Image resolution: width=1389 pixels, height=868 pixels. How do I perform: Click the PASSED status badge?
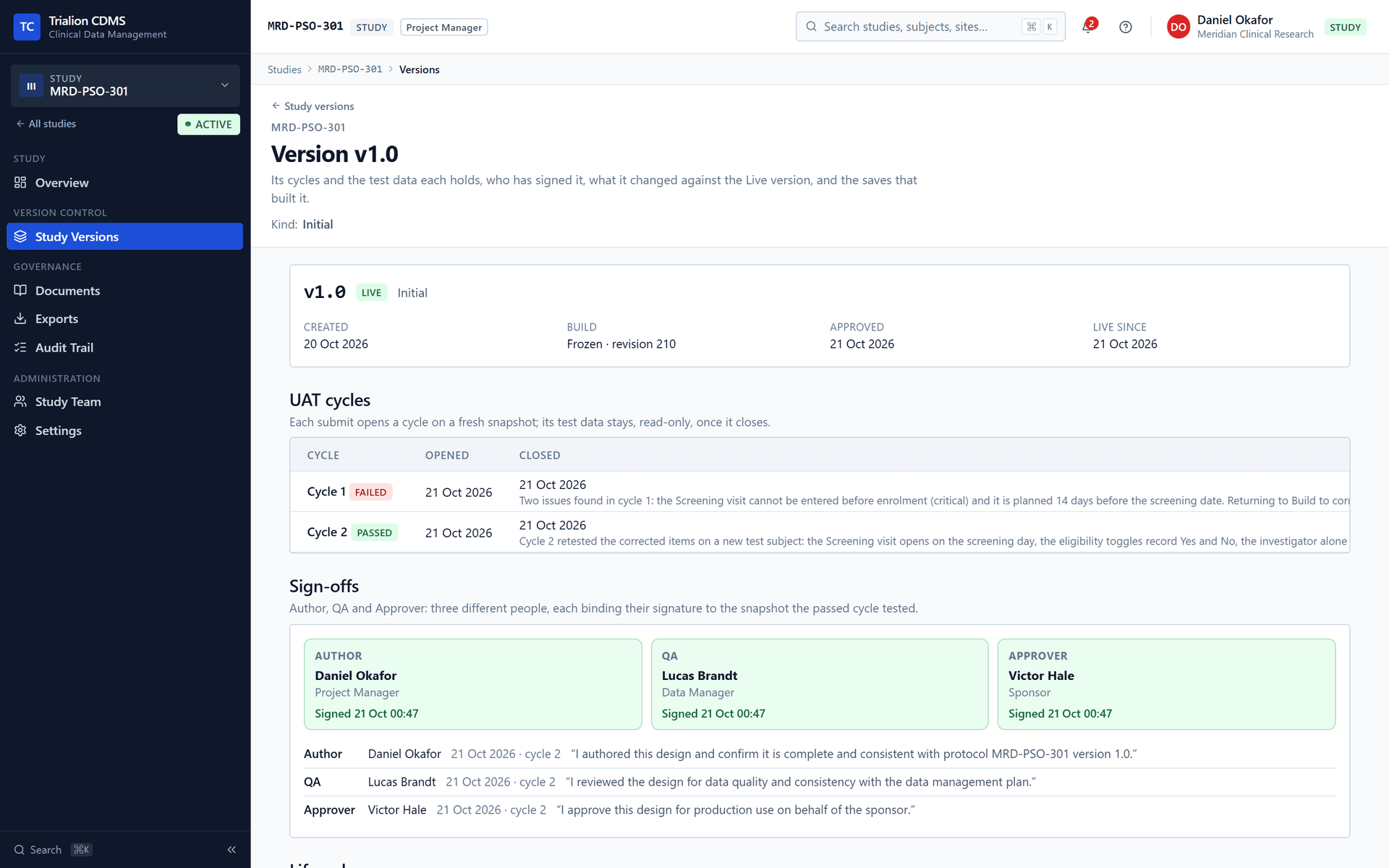pos(374,532)
